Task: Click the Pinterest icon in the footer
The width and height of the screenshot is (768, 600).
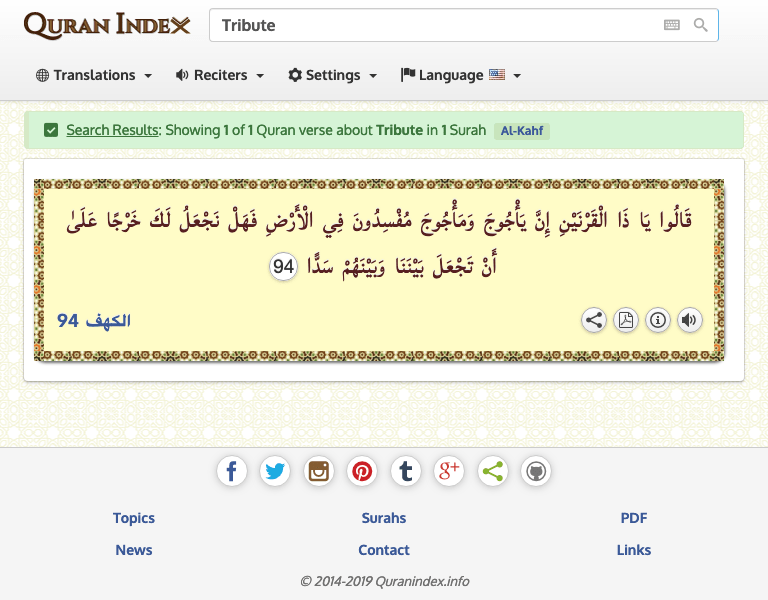Action: coord(362,471)
